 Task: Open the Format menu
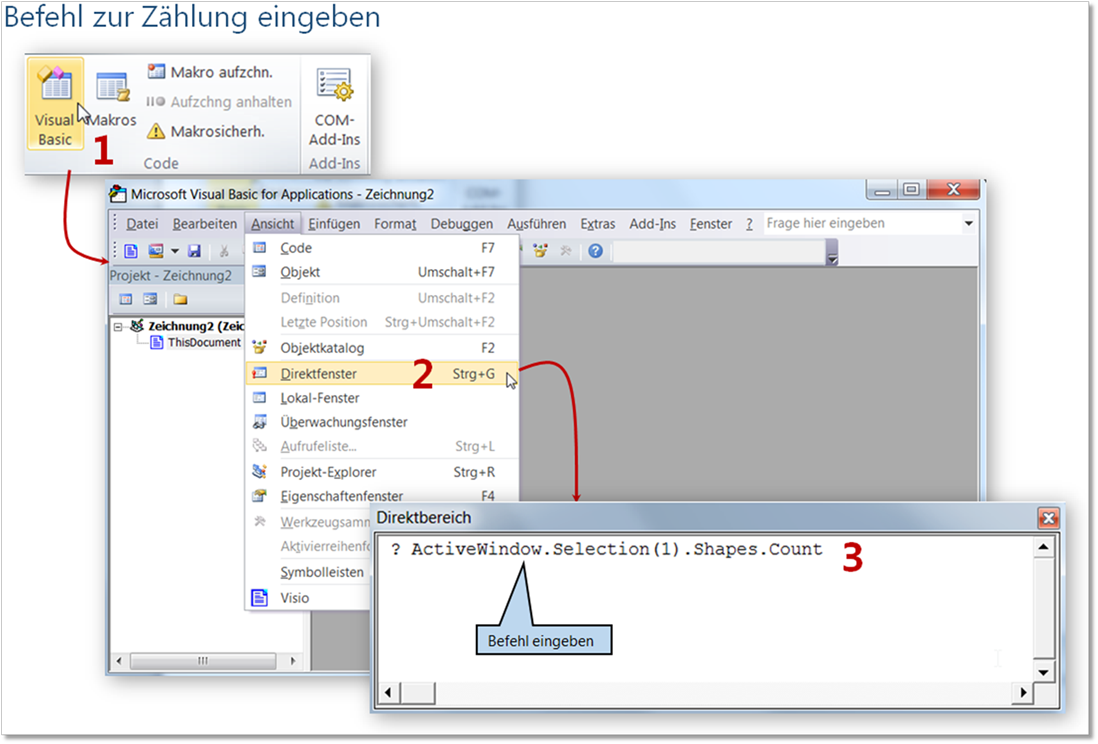[x=395, y=223]
